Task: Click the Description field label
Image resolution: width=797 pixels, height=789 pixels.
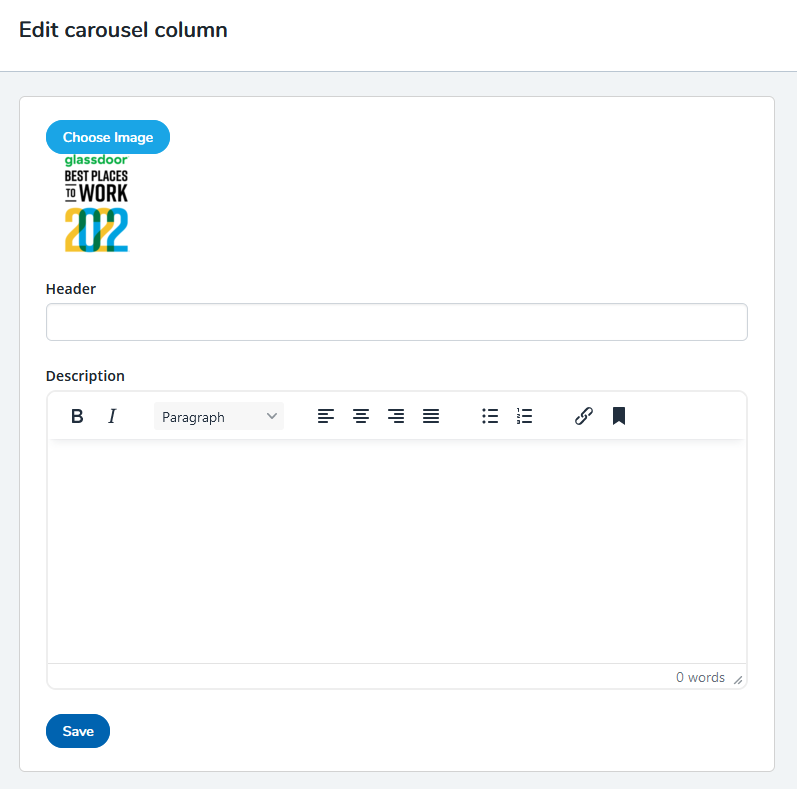Action: click(x=86, y=376)
